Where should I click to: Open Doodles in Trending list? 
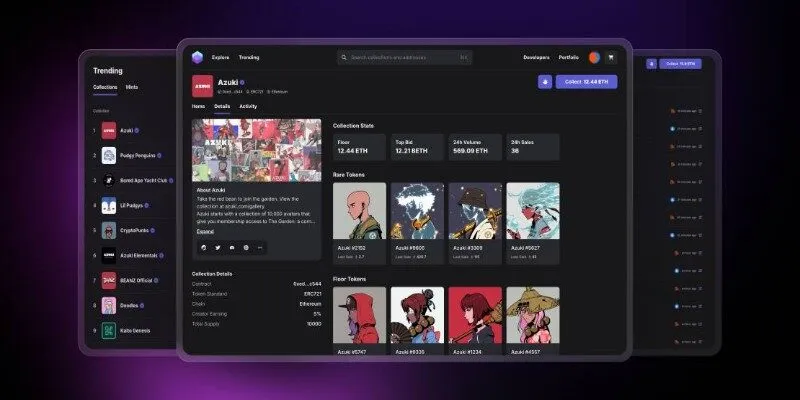(x=133, y=306)
